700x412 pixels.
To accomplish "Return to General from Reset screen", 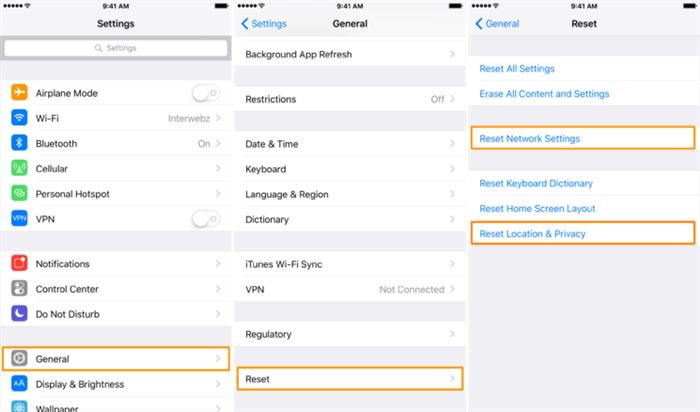I will [497, 24].
